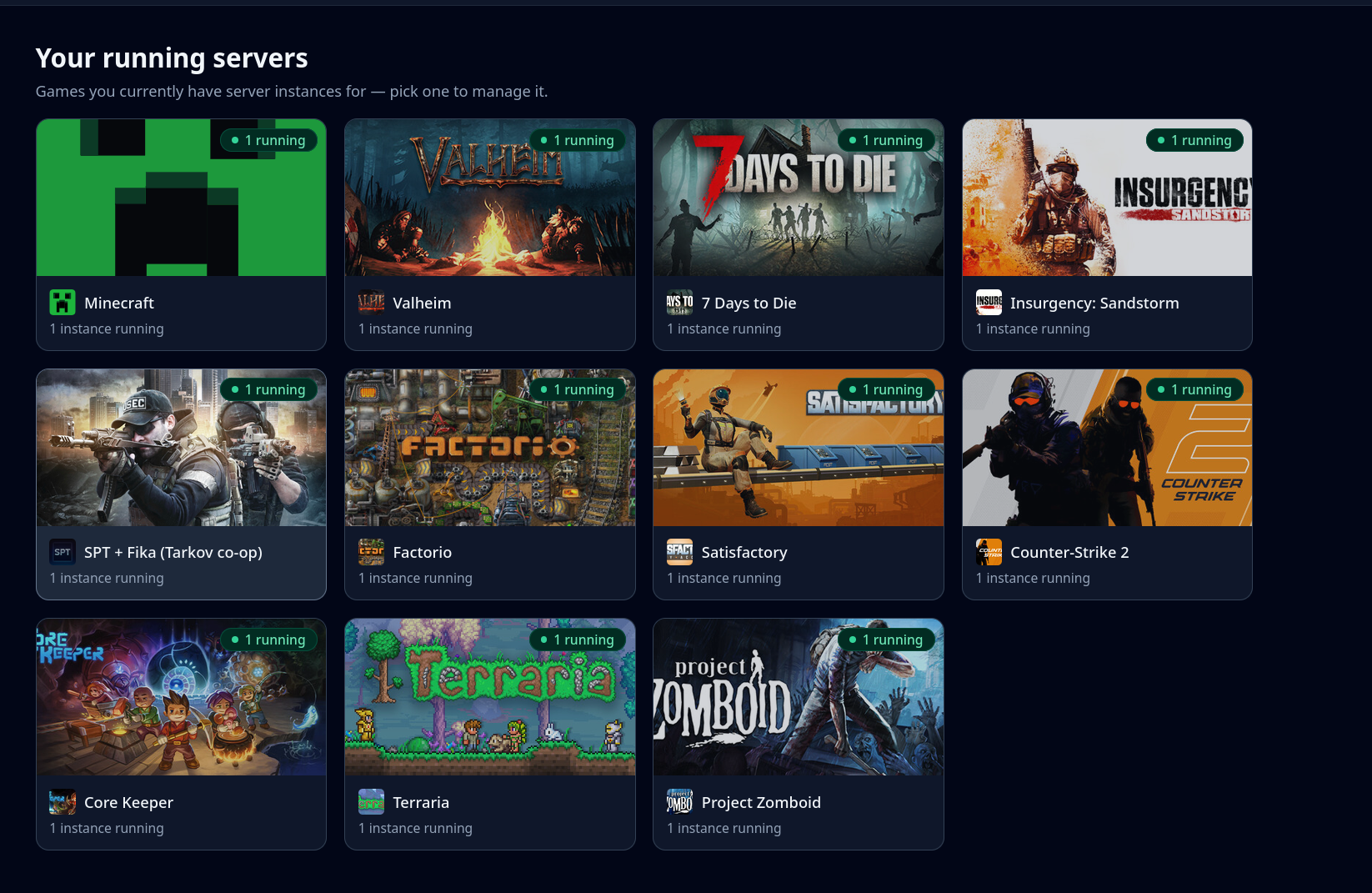1372x893 pixels.
Task: Click Counter-Strike 2's '1 running' badge
Action: coord(1194,389)
